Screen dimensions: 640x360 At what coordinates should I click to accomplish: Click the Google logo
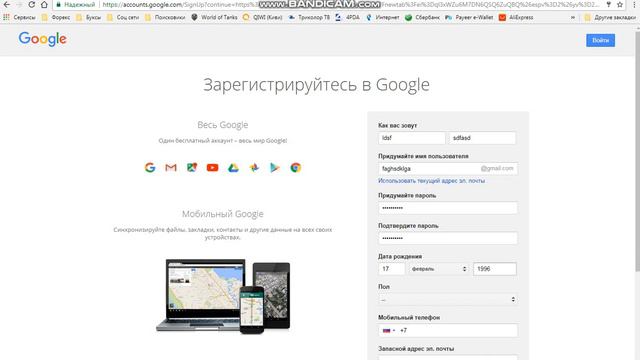(x=42, y=39)
